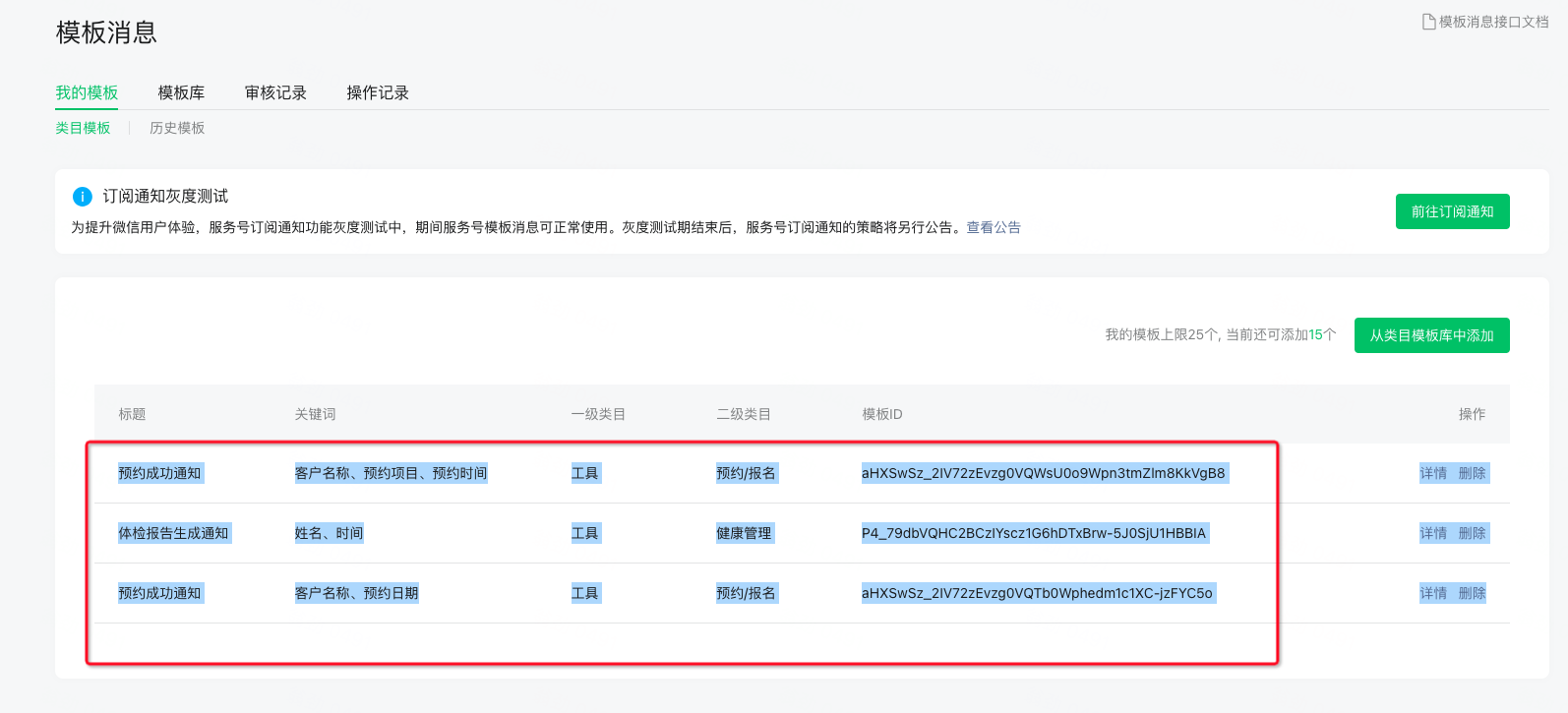The width and height of the screenshot is (1568, 713).
Task: Open the 查看公告 link
Action: 994,227
